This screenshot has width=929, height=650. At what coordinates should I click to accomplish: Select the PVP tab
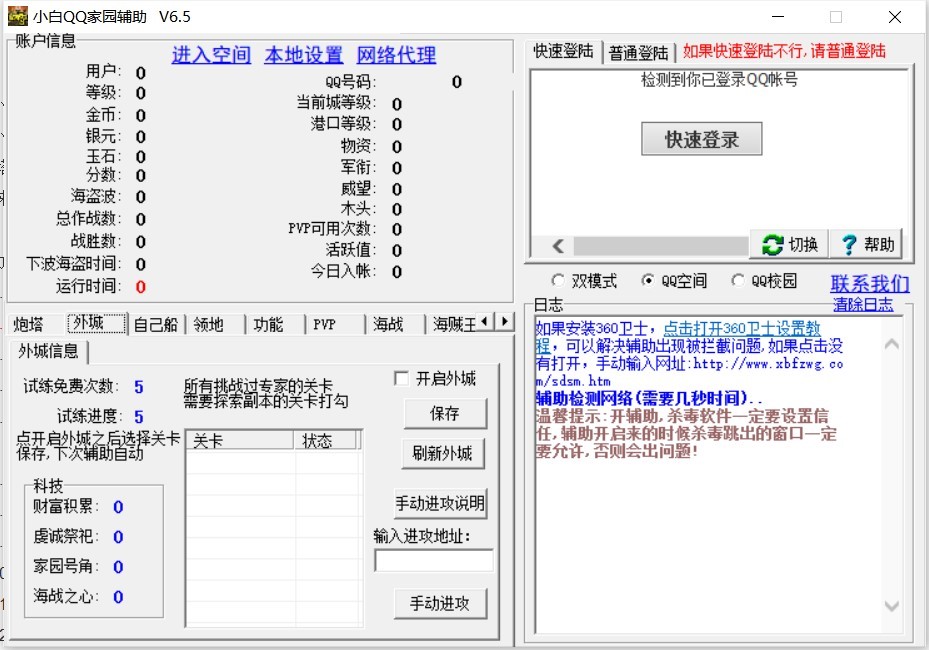(327, 324)
